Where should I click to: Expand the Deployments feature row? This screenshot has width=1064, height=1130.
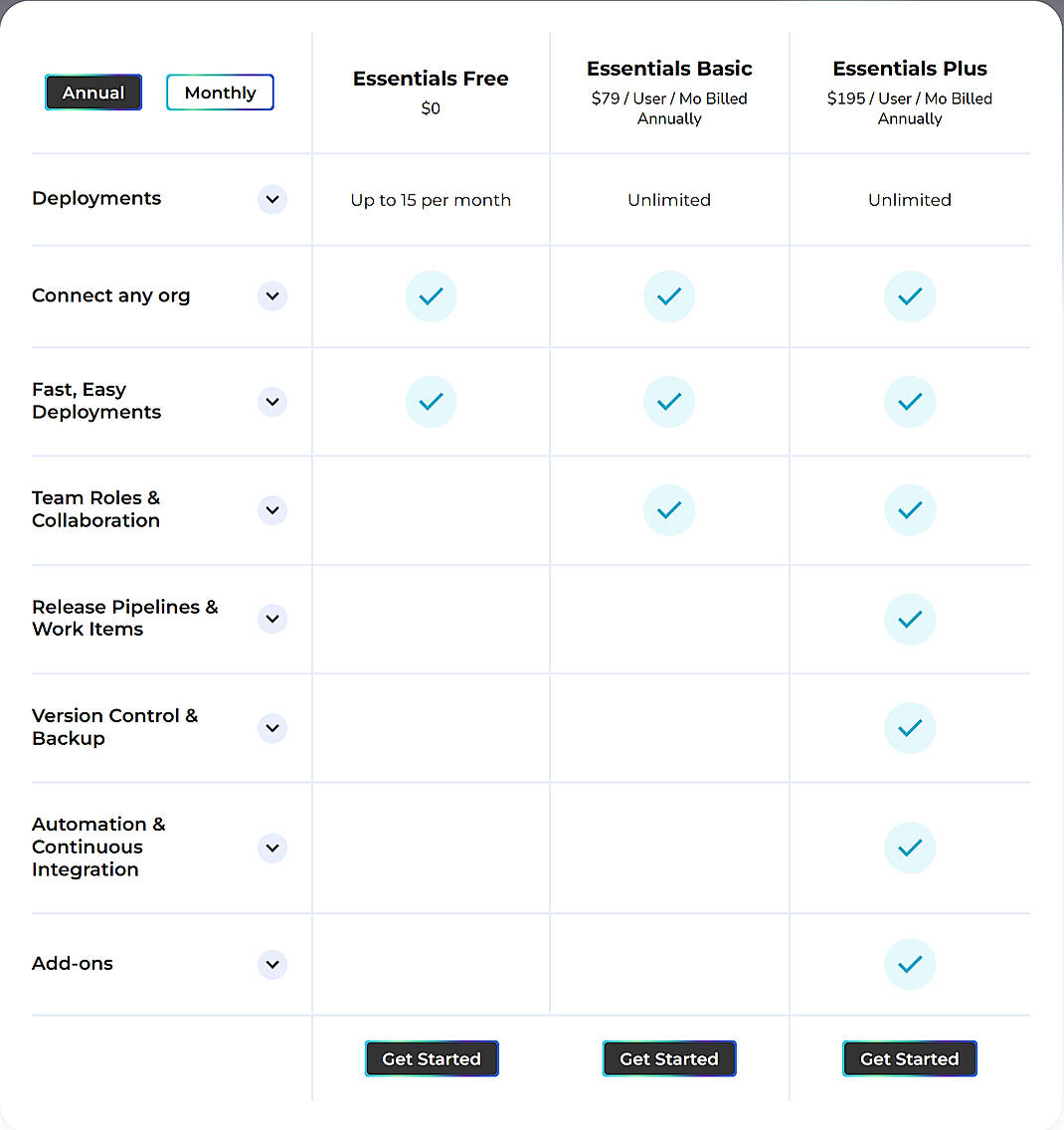[x=271, y=199]
